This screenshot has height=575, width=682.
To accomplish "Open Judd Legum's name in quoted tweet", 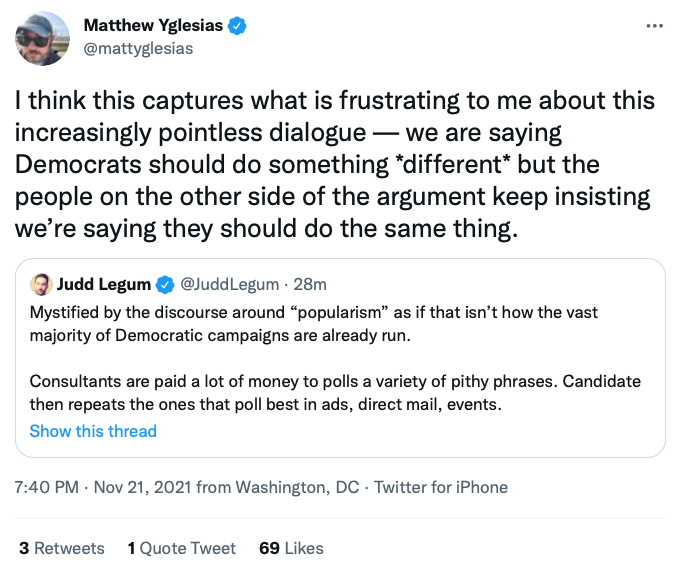I will coord(104,284).
